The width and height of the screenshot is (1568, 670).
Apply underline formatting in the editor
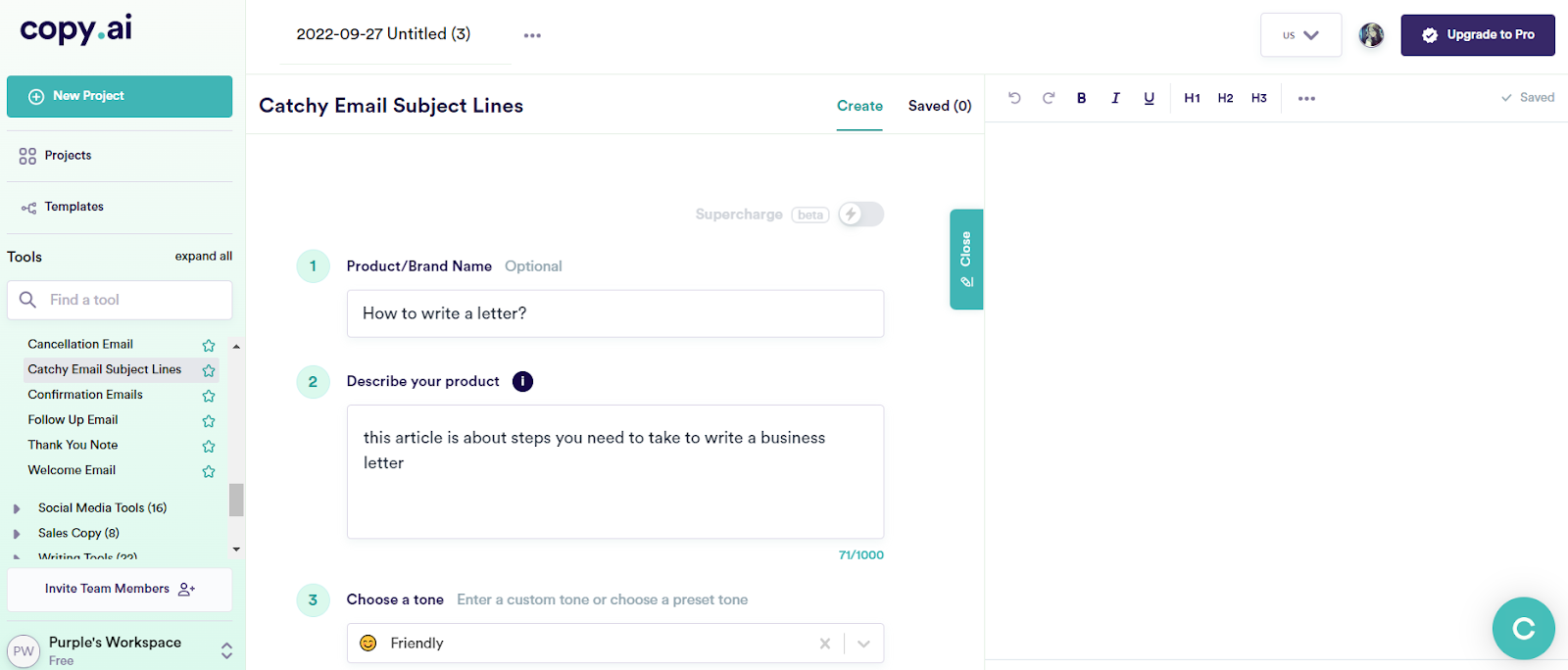click(x=1149, y=98)
